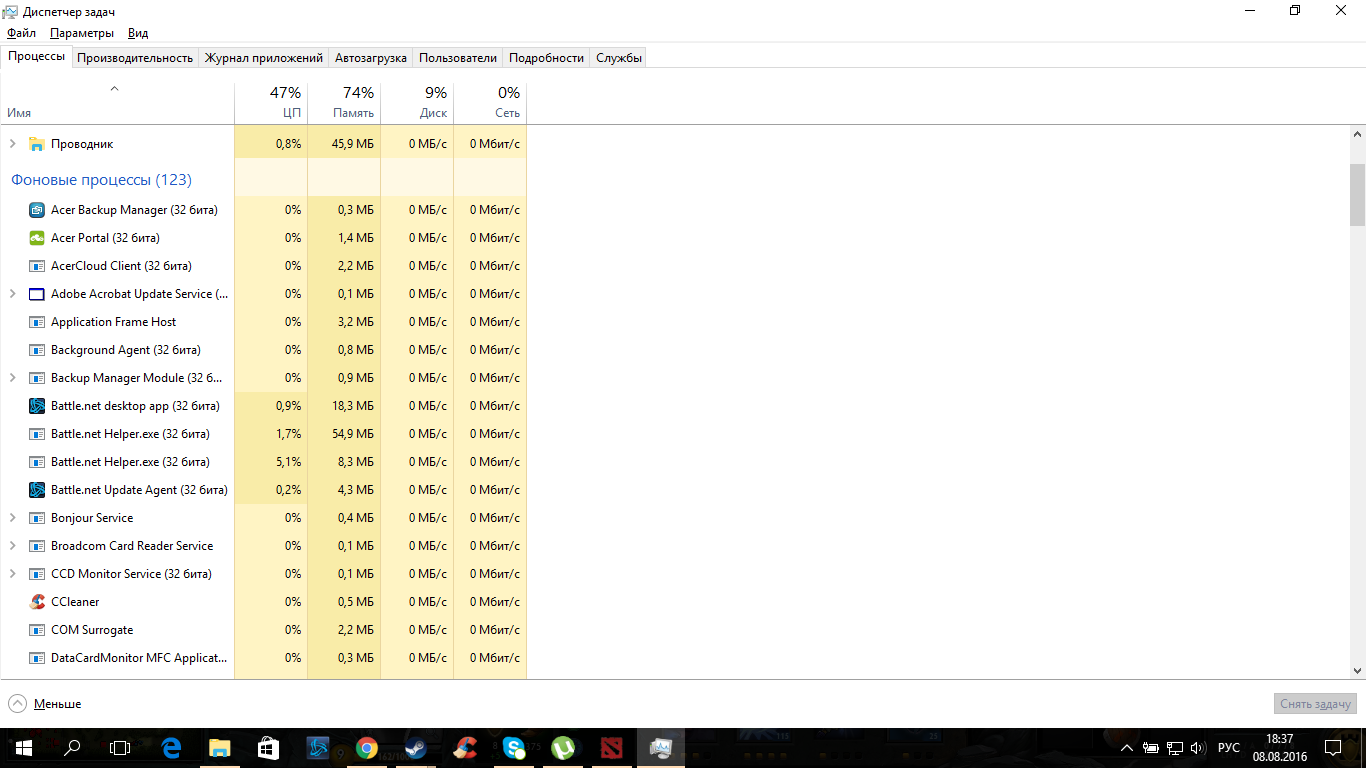The image size is (1366, 768).
Task: Select Battle.net Helper.exe row using 54,9 МБ
Action: tap(263, 434)
